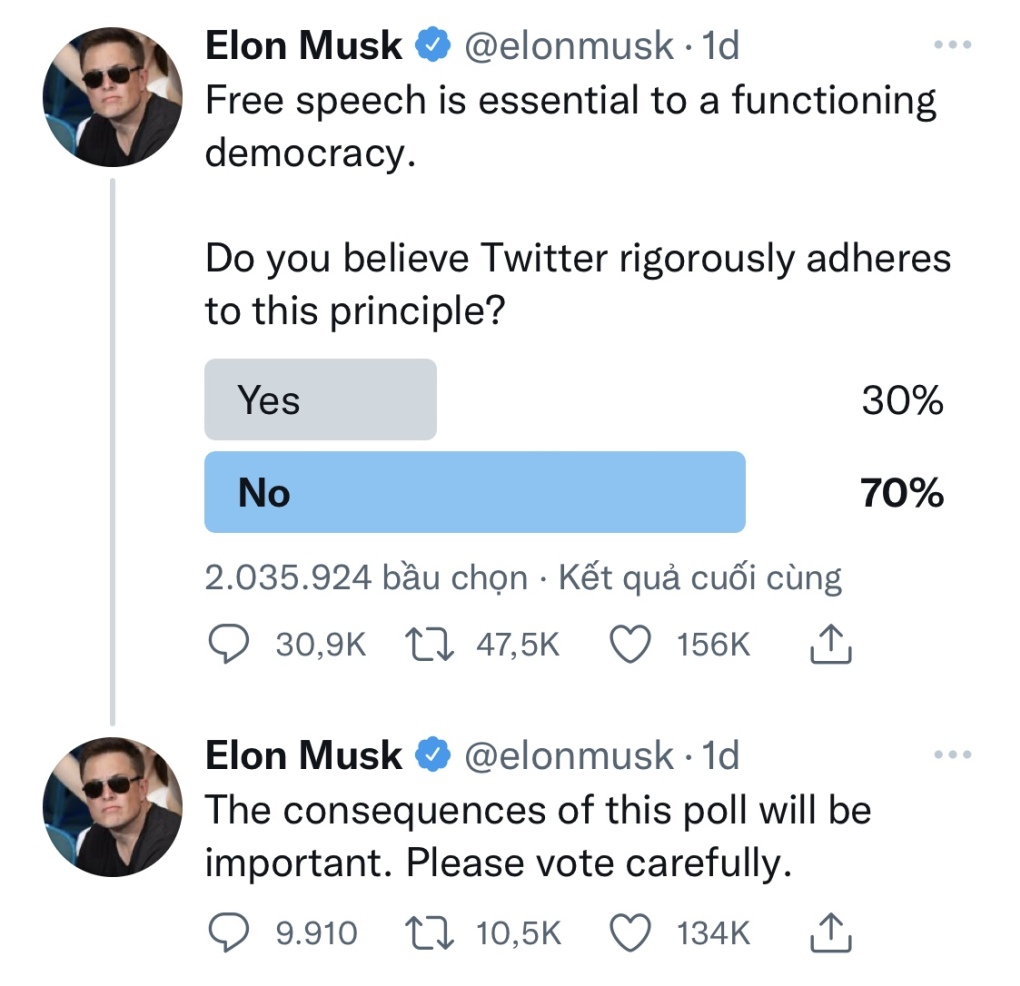Reply to the 'vote carefully' tweet
Viewport: 1020px width, 986px height.
pos(228,934)
